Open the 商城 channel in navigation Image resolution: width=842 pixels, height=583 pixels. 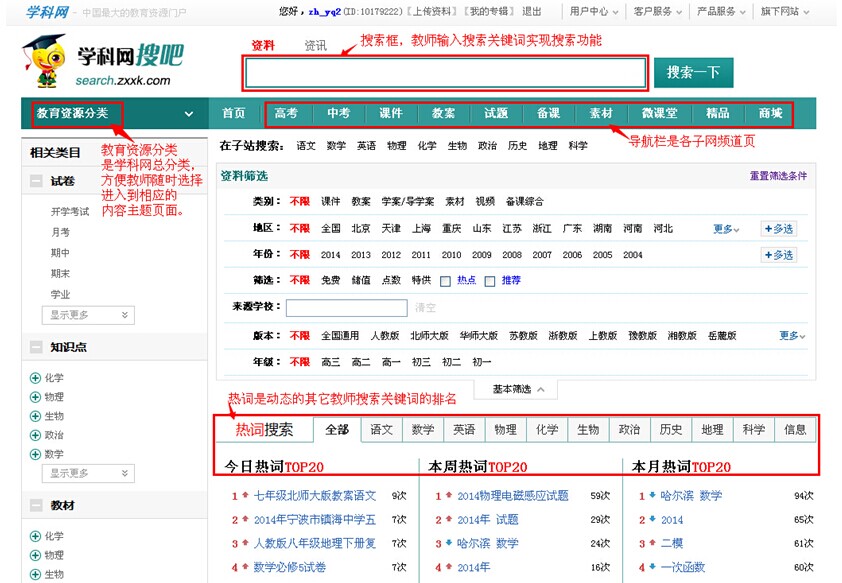[x=771, y=113]
